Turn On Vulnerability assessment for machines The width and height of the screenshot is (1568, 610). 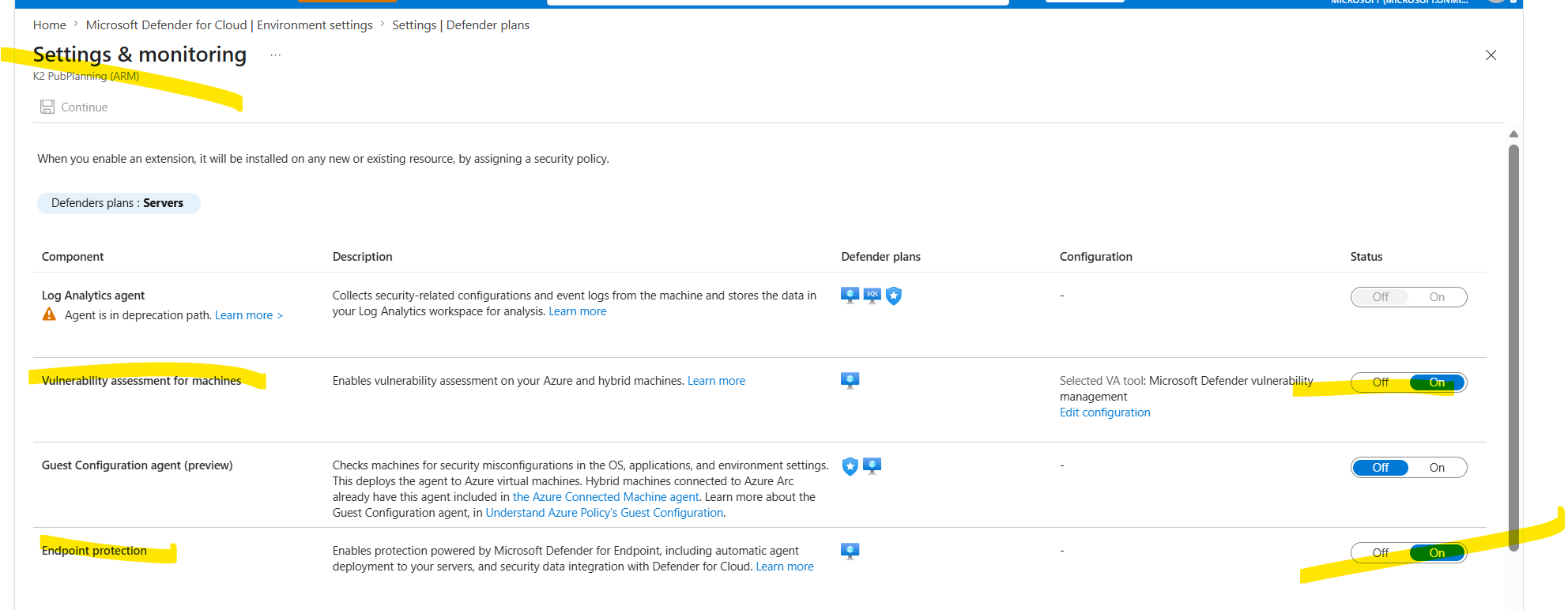1437,382
